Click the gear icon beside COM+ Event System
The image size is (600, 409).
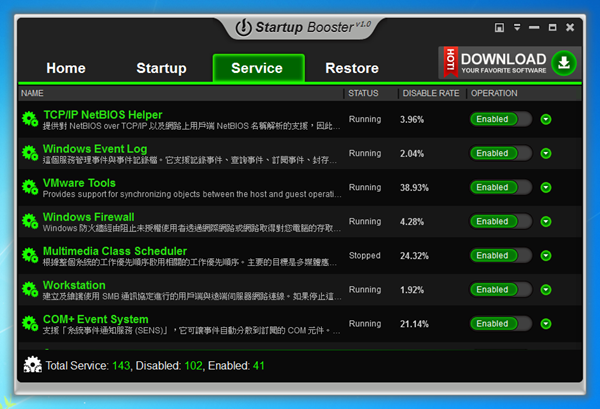(30, 323)
